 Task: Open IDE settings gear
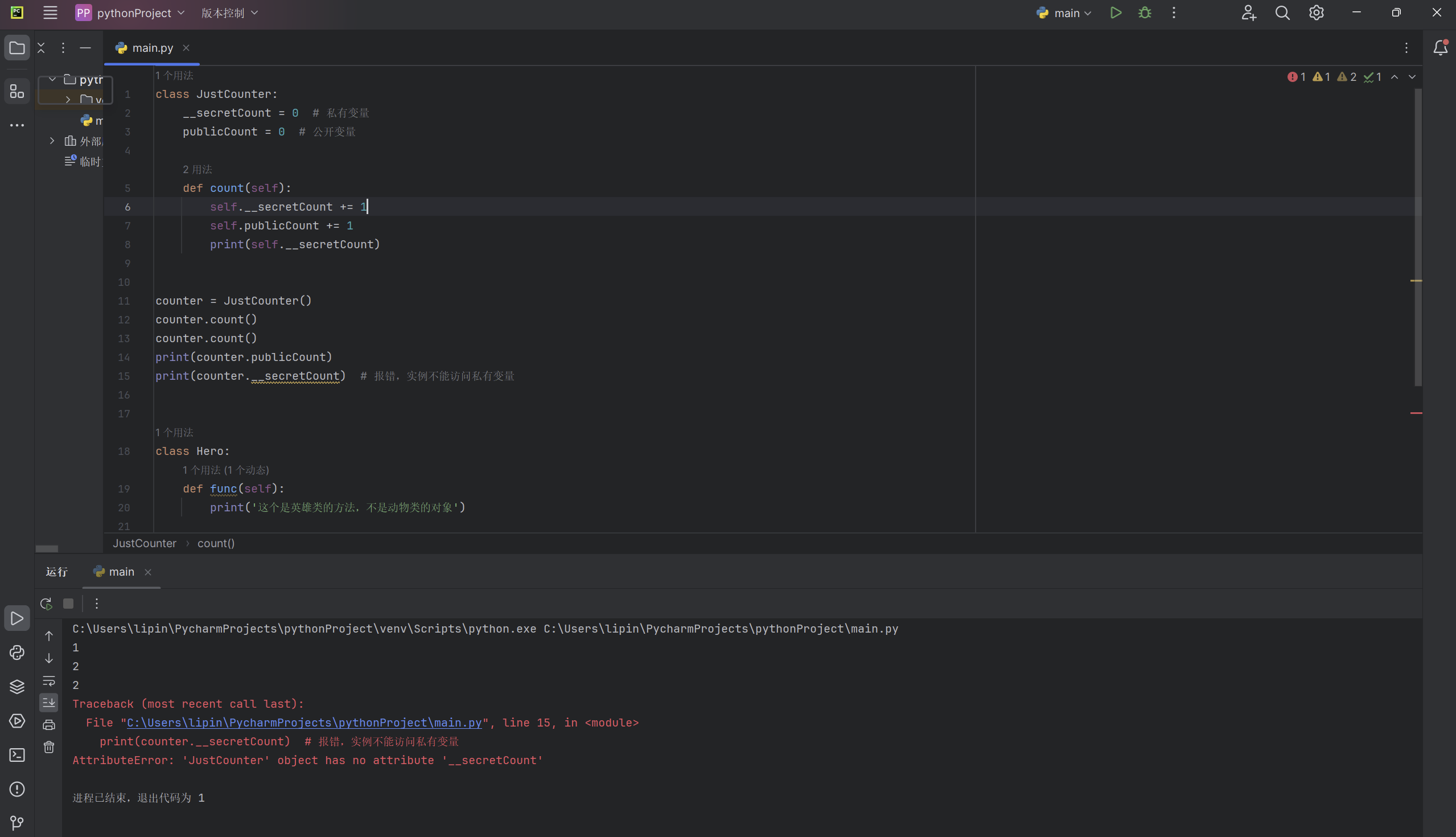click(1317, 13)
